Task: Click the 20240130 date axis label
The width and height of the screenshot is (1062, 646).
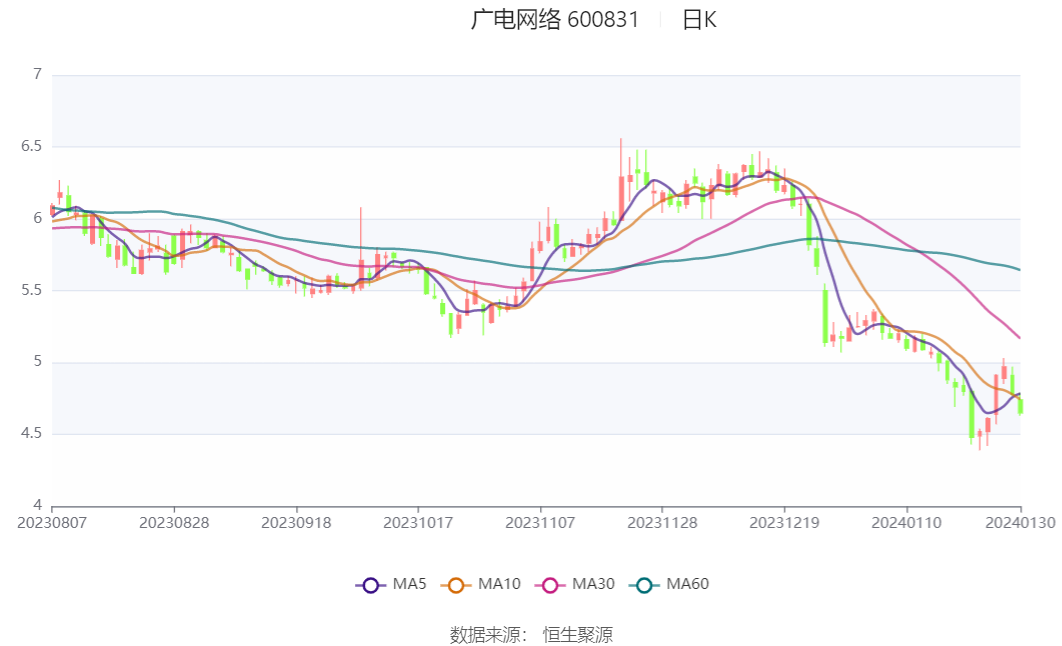Action: tap(1020, 523)
